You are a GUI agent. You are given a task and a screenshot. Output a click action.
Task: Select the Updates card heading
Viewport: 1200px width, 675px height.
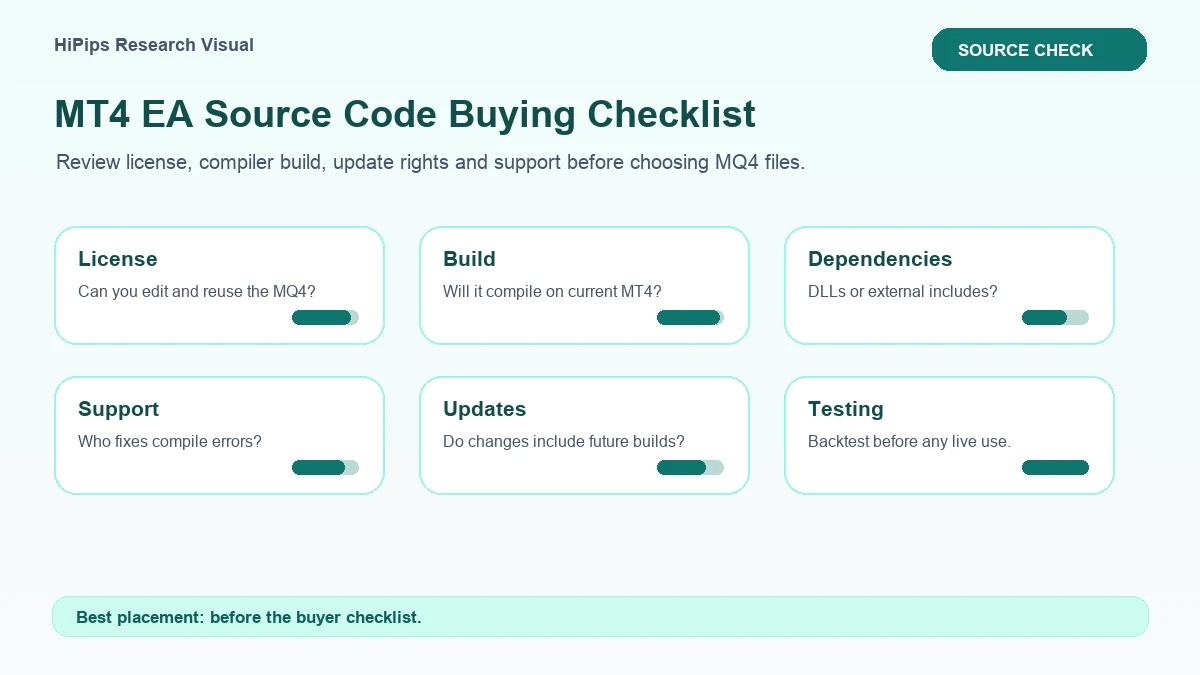point(484,409)
